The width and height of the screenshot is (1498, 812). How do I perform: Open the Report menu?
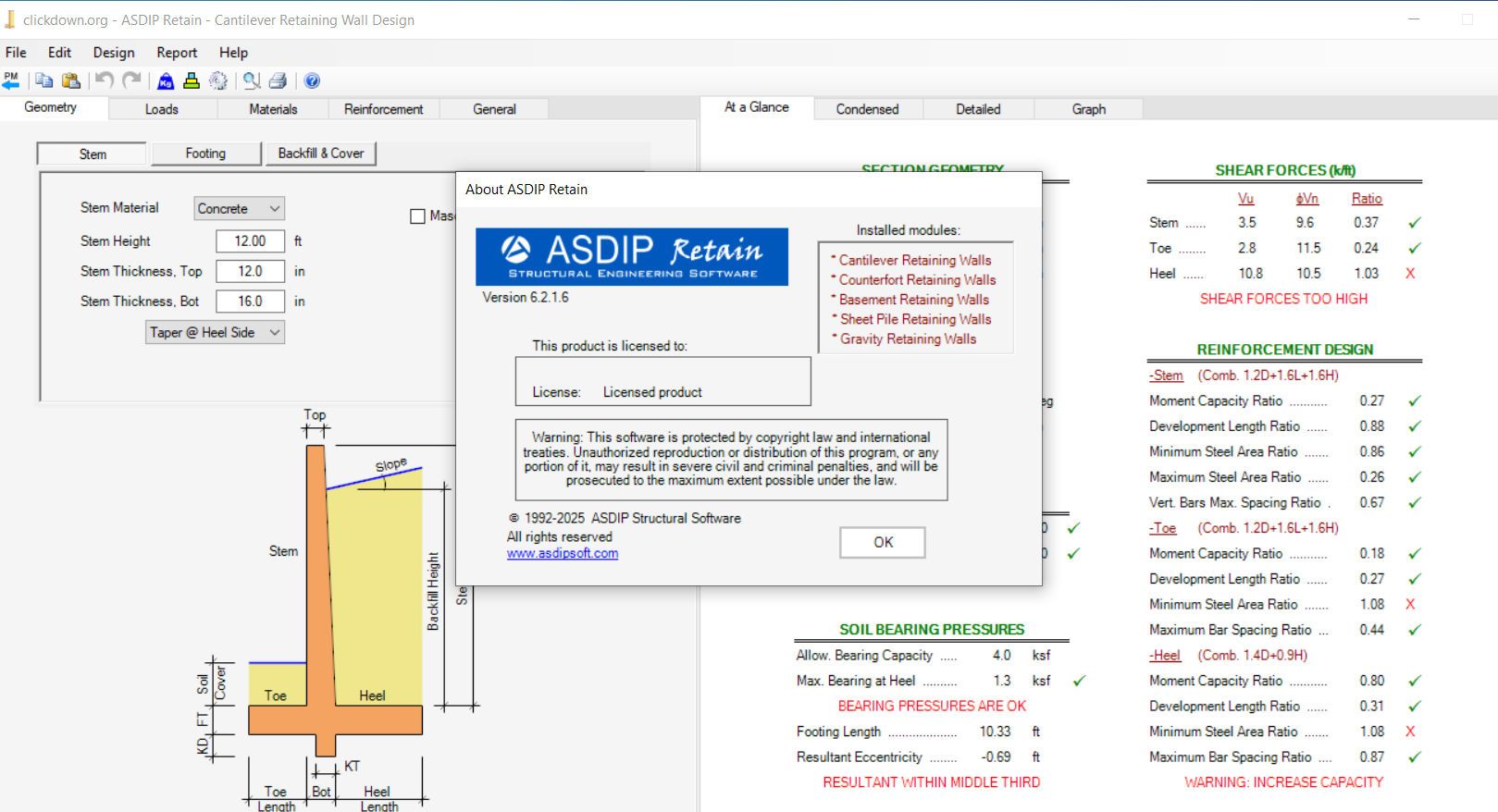click(177, 53)
